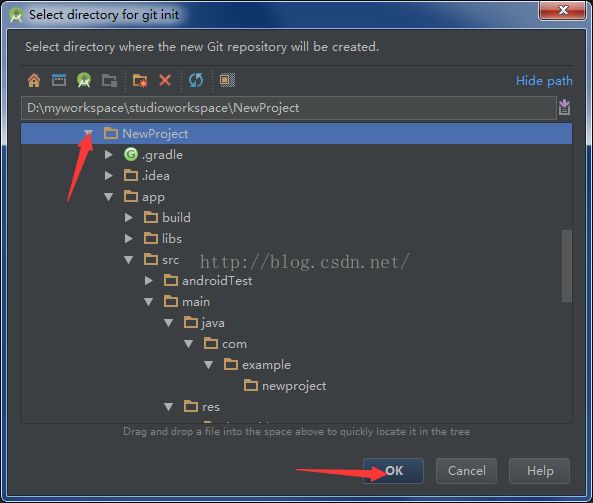Collapse the java folder
Image resolution: width=593 pixels, height=503 pixels.
169,323
